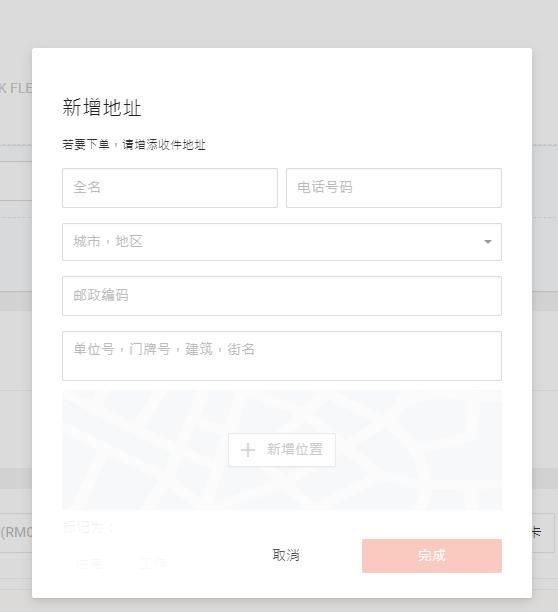Click the dimmed K FLE text behind dialog

tap(16, 88)
